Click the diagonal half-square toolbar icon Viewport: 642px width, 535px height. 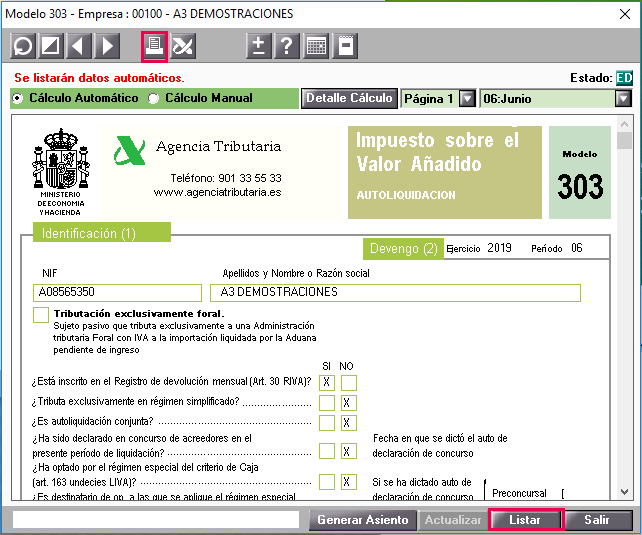(51, 45)
